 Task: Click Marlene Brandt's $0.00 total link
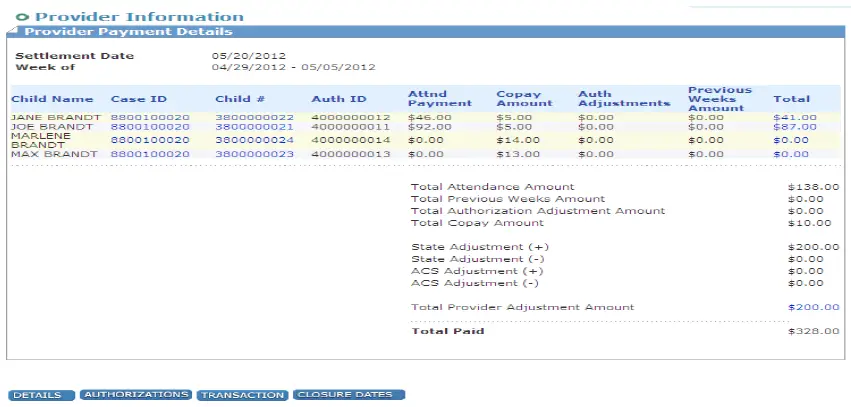click(x=791, y=140)
